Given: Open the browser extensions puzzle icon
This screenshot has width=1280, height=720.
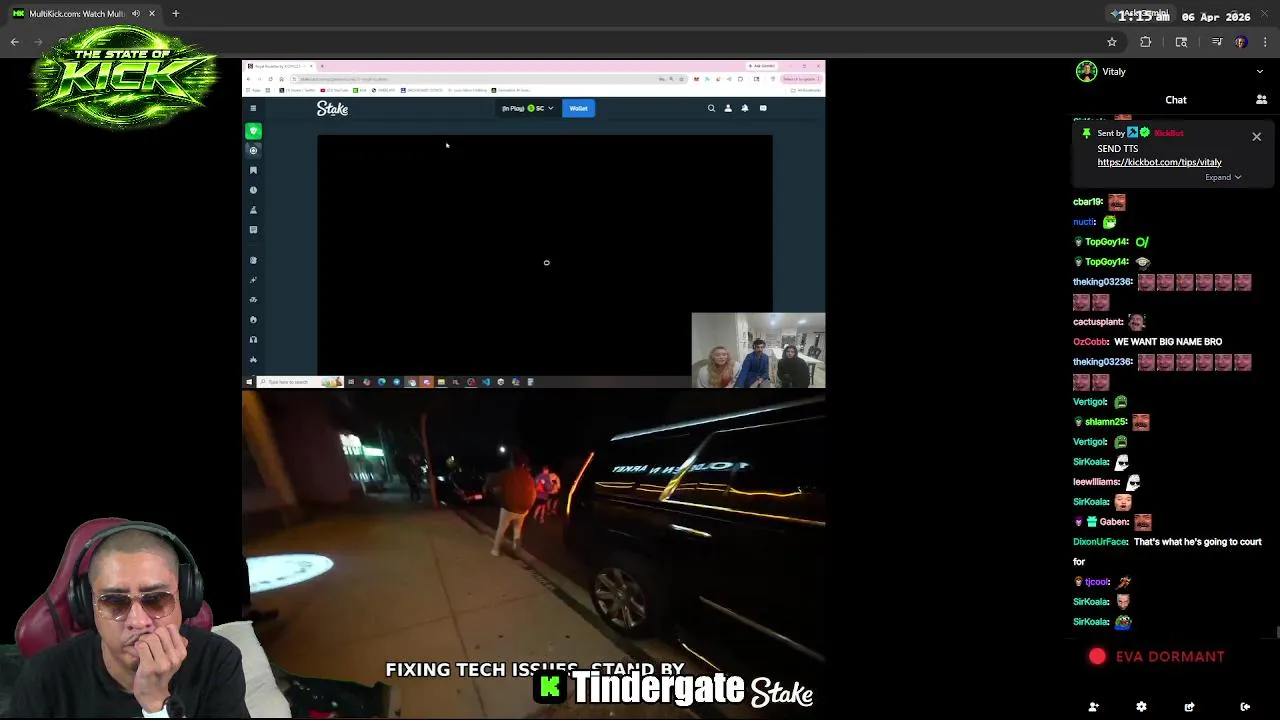Looking at the screenshot, I should [x=1146, y=42].
